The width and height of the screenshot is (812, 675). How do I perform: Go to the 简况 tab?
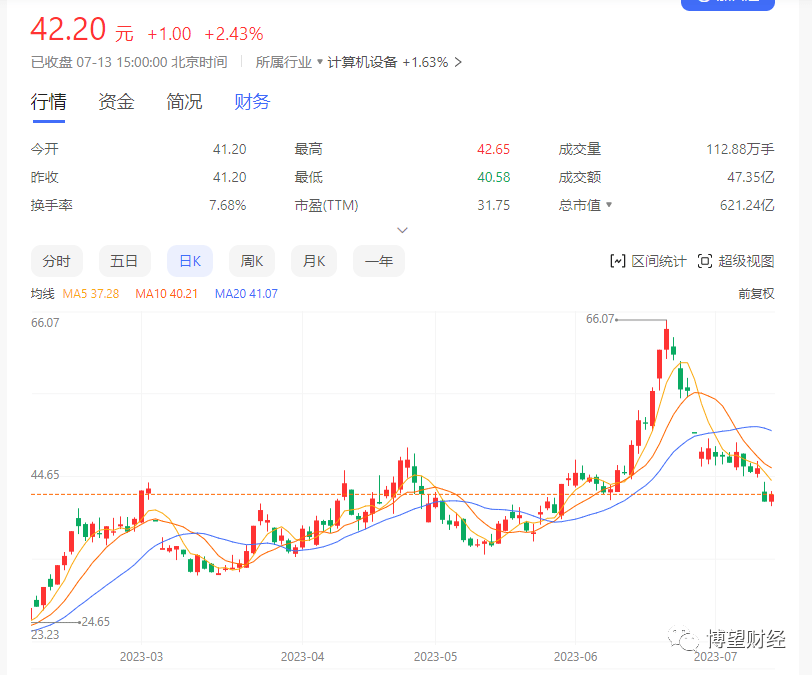tap(184, 102)
